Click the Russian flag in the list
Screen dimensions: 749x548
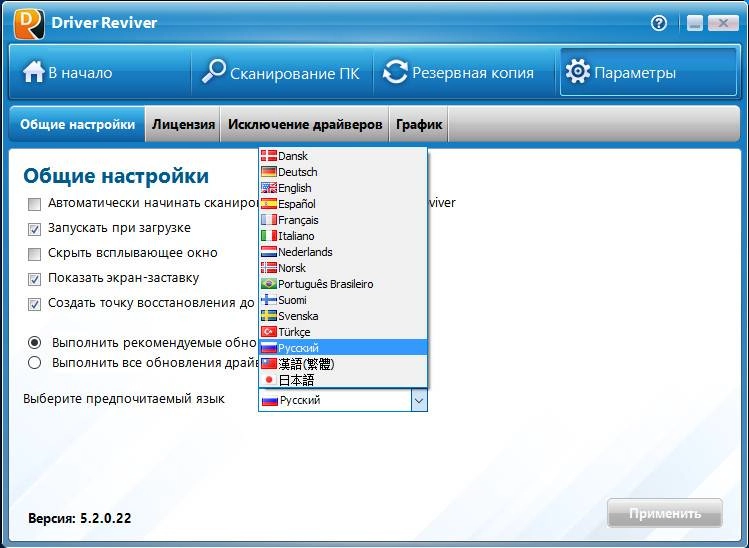coord(269,347)
